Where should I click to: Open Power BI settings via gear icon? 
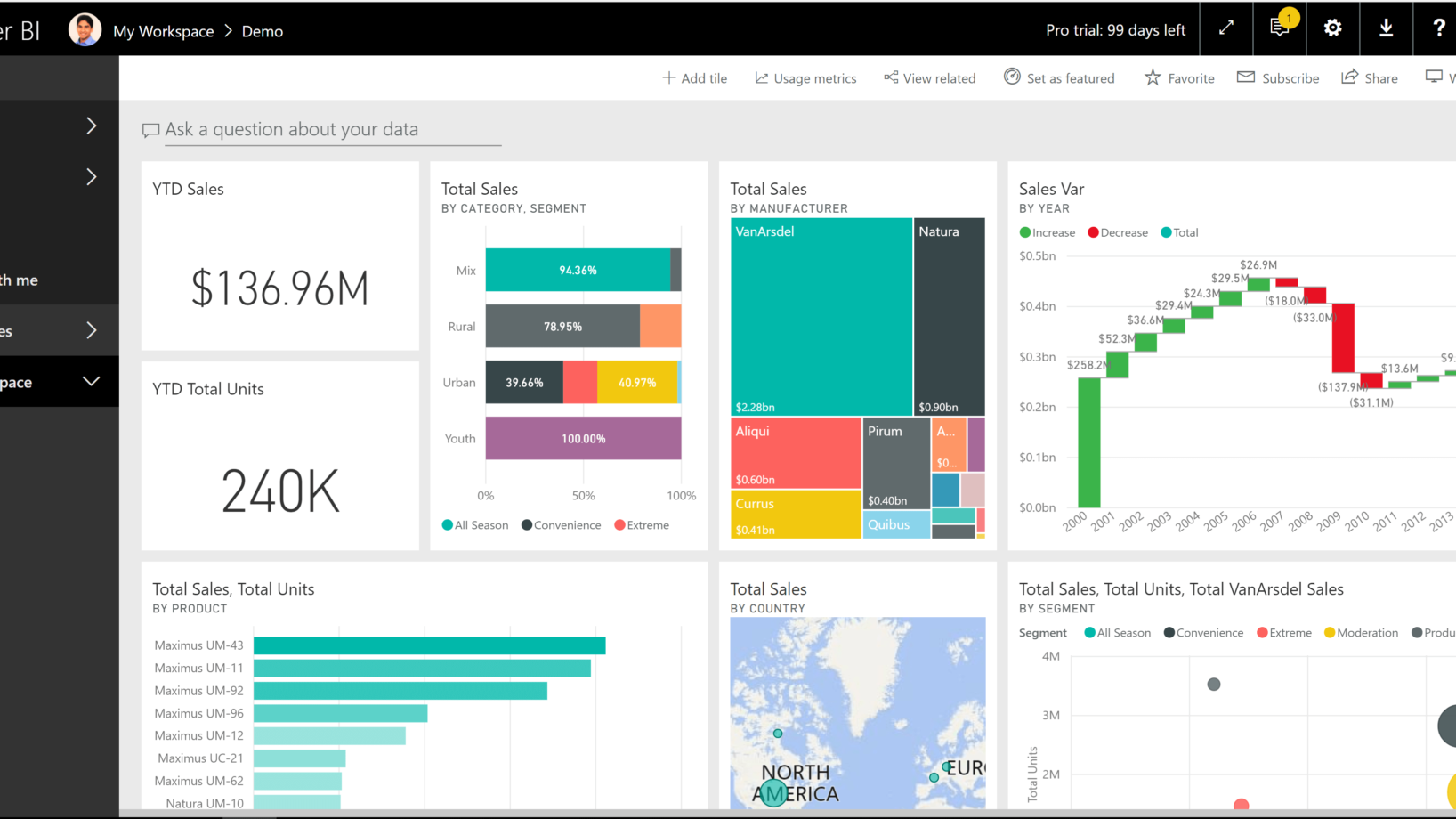click(1332, 28)
